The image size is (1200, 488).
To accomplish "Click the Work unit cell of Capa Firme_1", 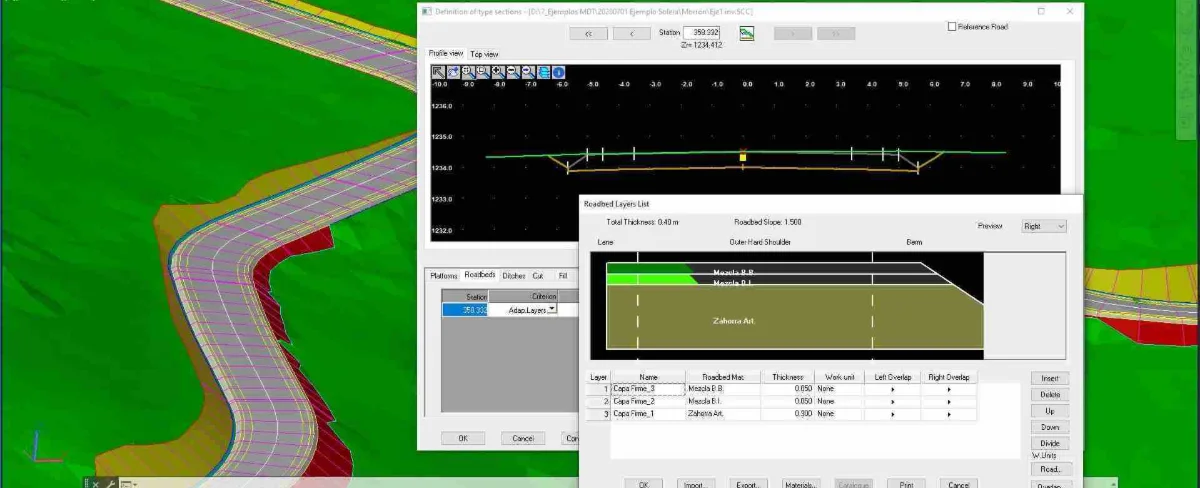I will (839, 413).
